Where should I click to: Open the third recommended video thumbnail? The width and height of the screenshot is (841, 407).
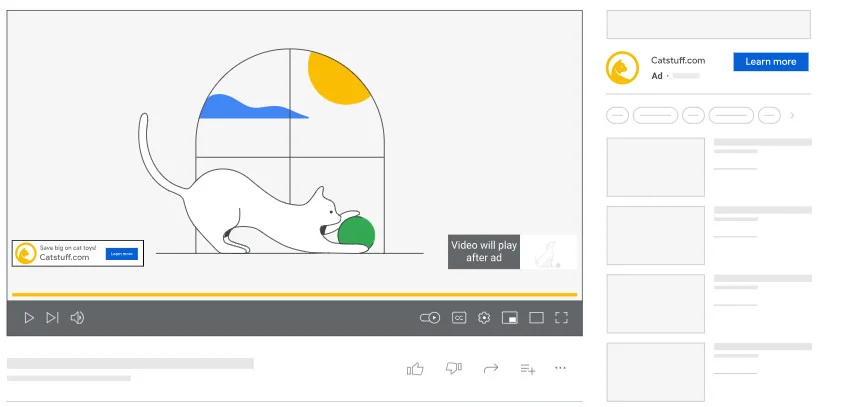[655, 304]
